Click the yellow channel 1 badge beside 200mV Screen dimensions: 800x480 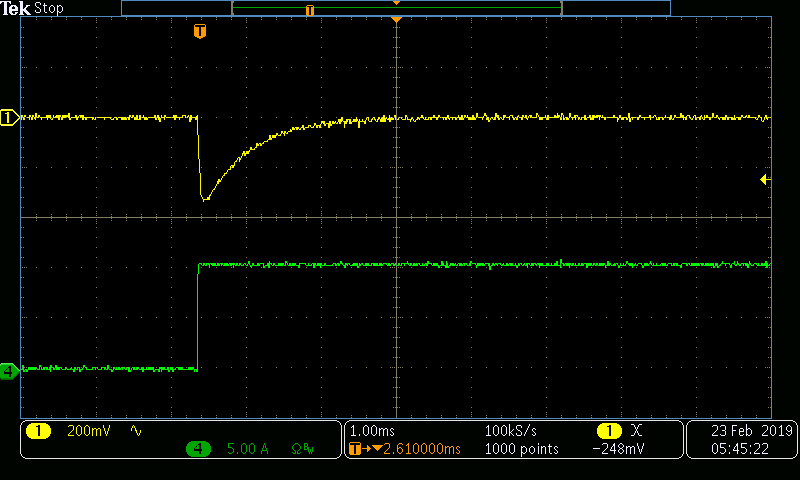tap(38, 431)
